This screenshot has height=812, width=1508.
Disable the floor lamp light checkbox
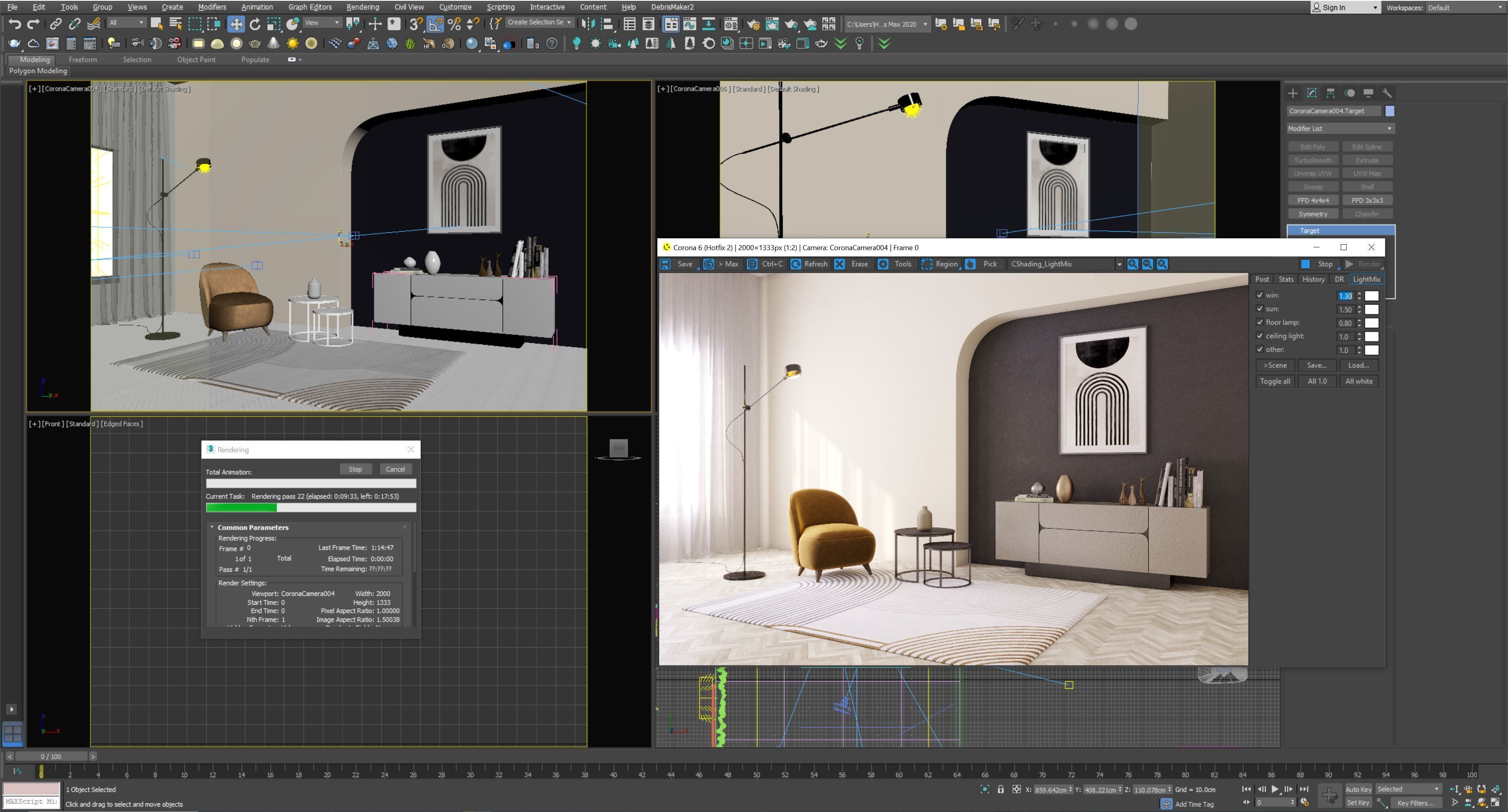(1260, 322)
